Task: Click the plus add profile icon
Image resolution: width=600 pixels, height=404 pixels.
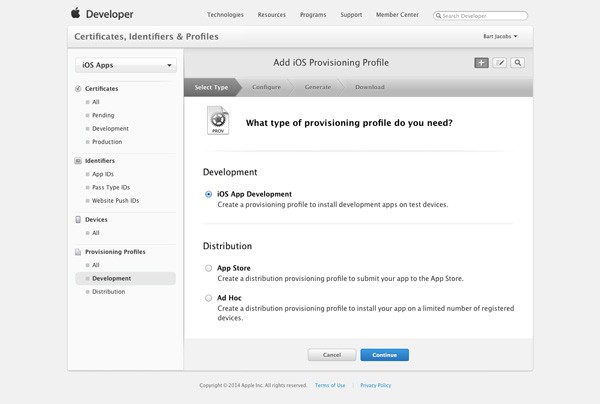Action: (x=481, y=63)
